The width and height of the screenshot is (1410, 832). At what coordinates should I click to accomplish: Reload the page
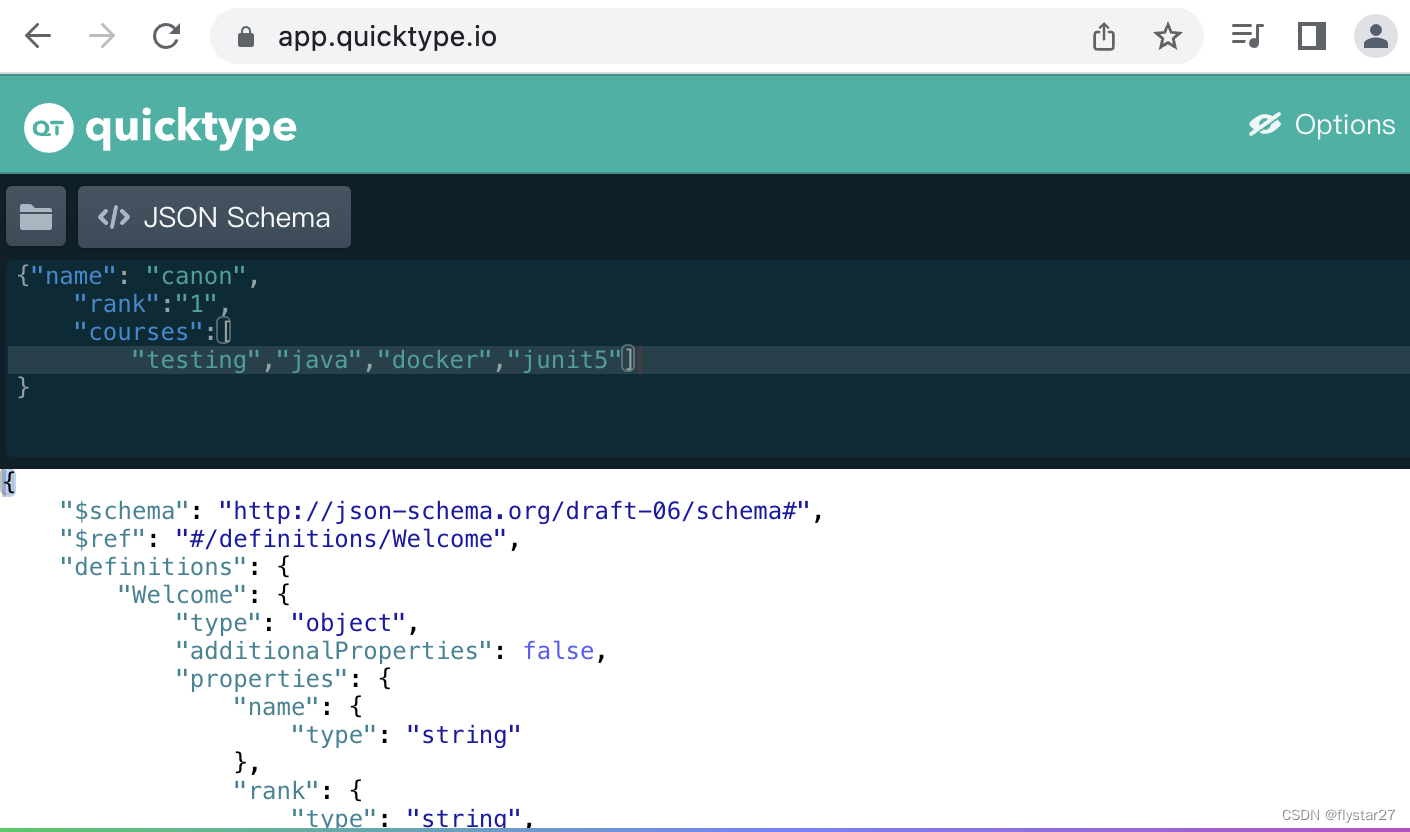point(166,37)
